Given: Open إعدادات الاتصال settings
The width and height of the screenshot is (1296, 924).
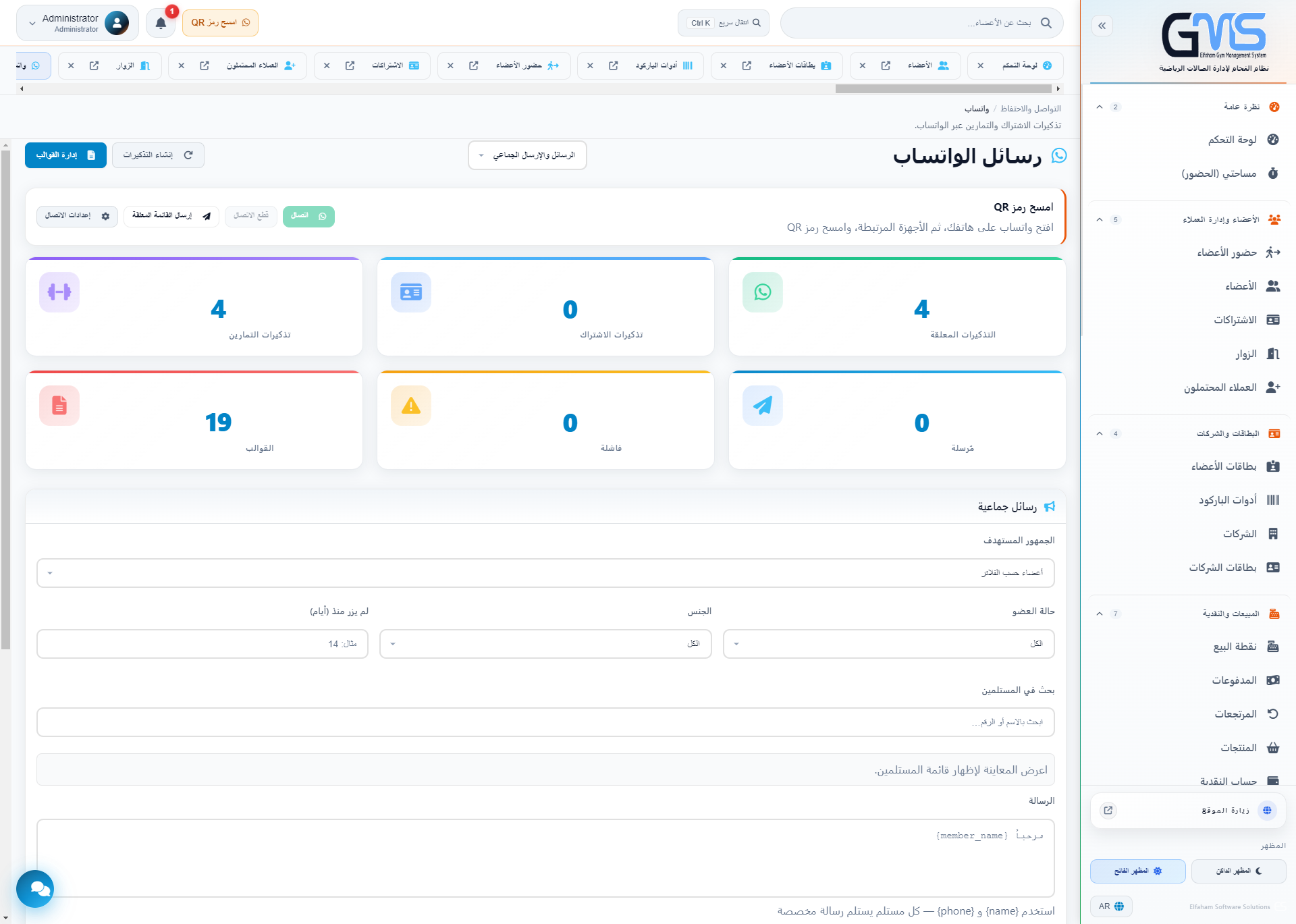Looking at the screenshot, I should click(77, 216).
